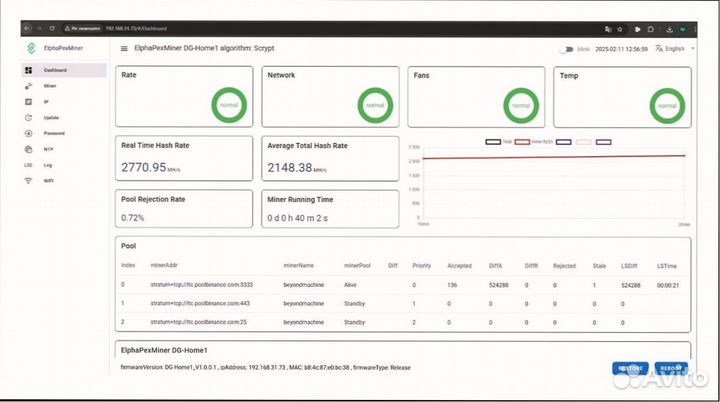This screenshot has height=402, width=720.
Task: Collapse the sidebar with the hamburger icon
Action: [x=124, y=48]
